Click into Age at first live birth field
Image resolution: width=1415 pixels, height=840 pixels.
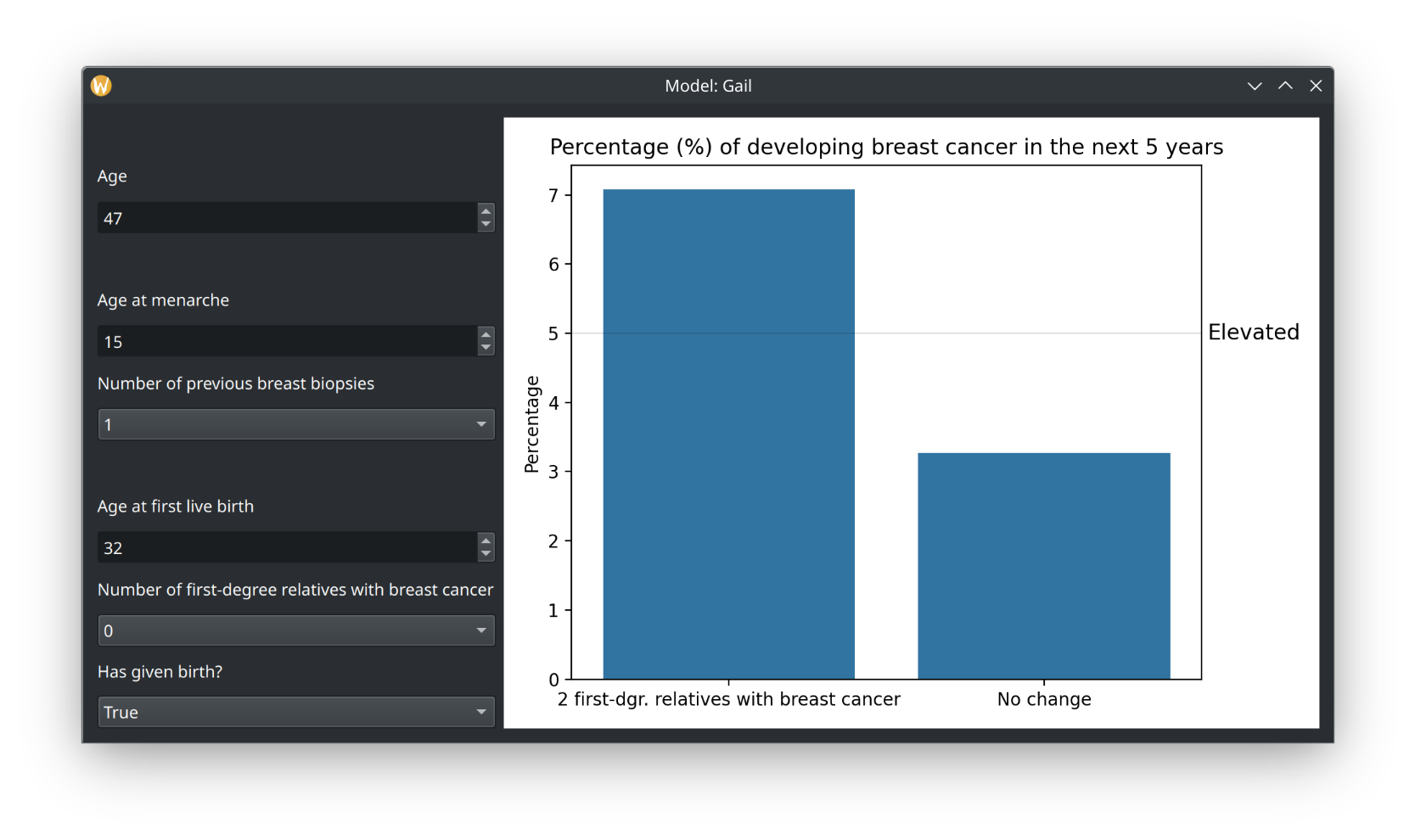click(287, 548)
